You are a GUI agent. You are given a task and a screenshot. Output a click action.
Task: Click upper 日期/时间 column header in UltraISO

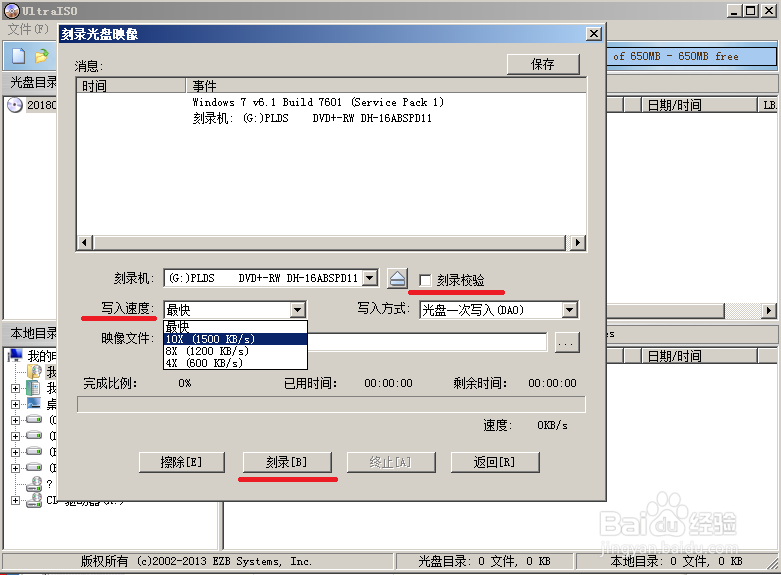point(699,105)
